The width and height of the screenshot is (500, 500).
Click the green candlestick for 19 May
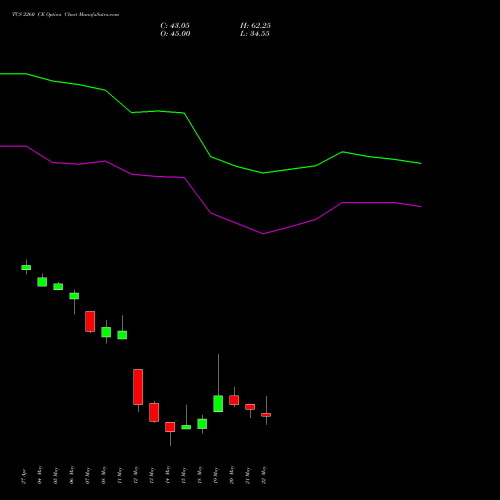pyautogui.click(x=218, y=404)
